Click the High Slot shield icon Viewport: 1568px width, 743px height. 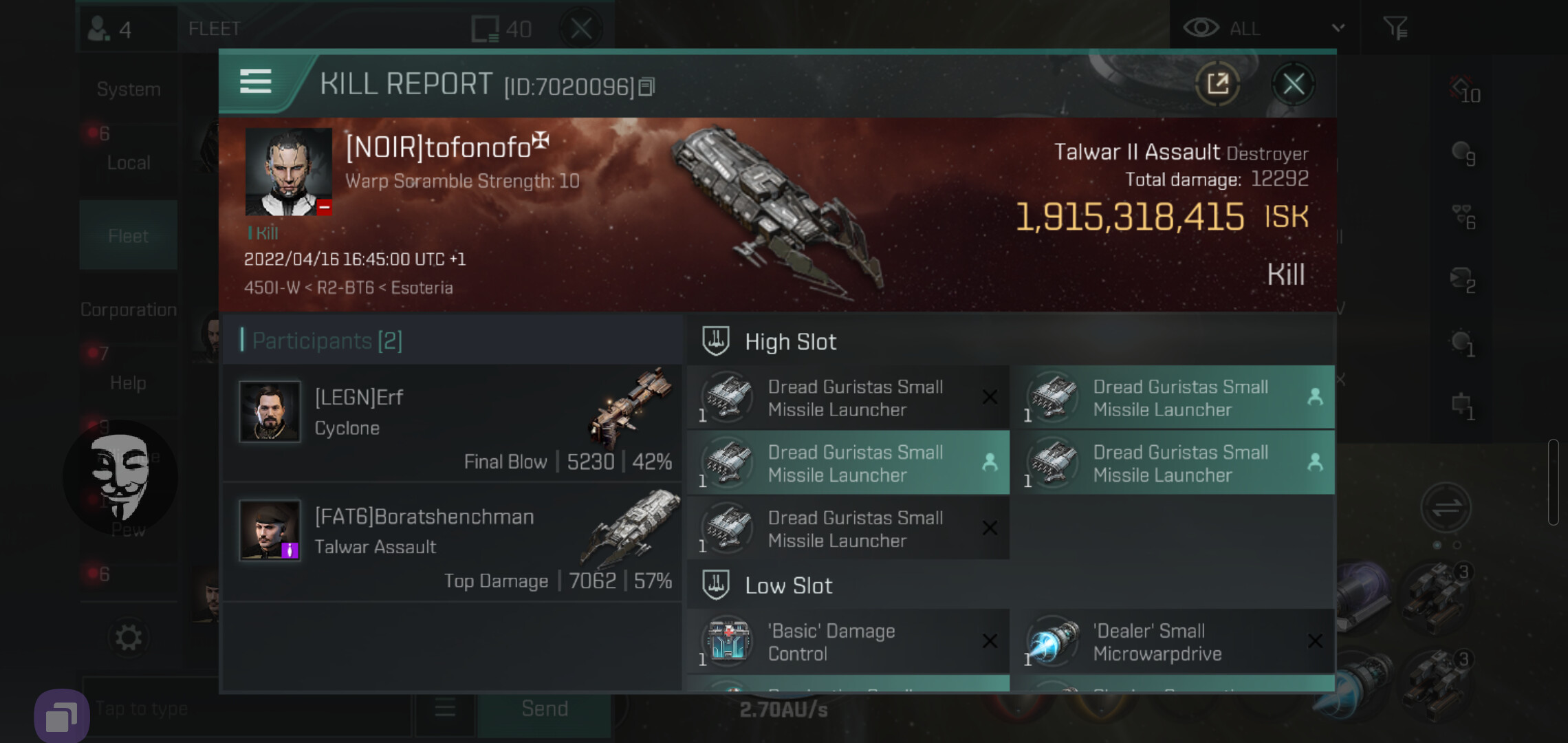[715, 341]
